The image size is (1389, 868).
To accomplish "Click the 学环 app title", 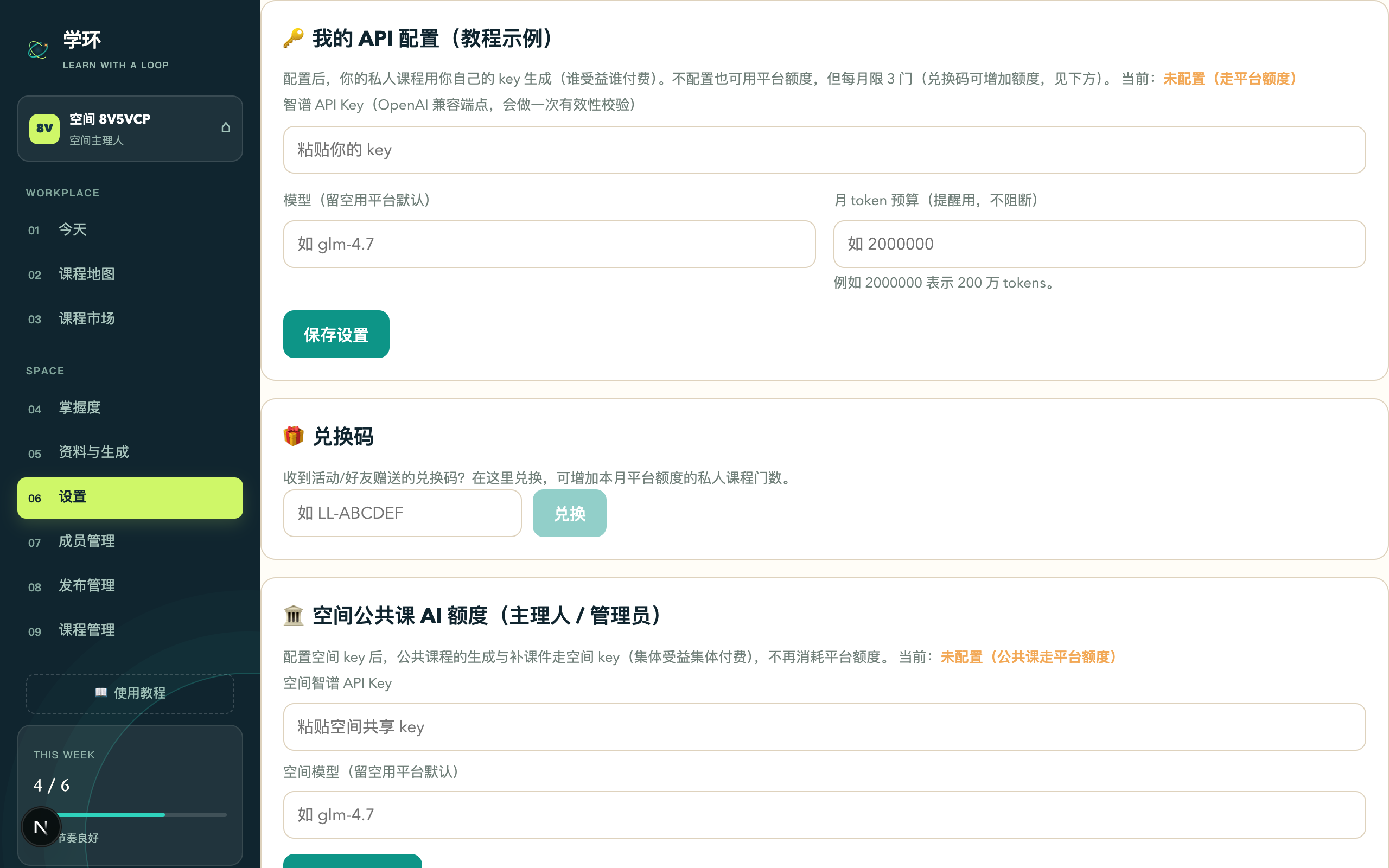I will click(x=82, y=40).
